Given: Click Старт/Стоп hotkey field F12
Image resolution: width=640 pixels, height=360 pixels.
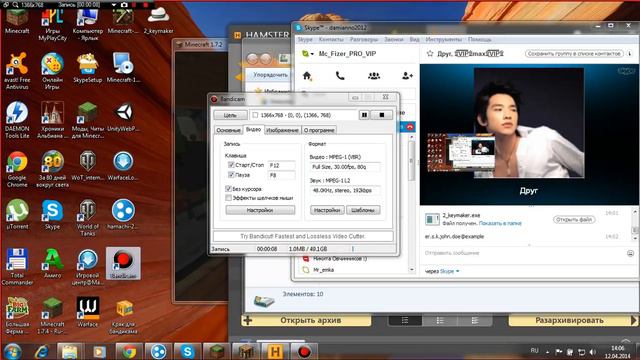Looking at the screenshot, I should coord(282,165).
